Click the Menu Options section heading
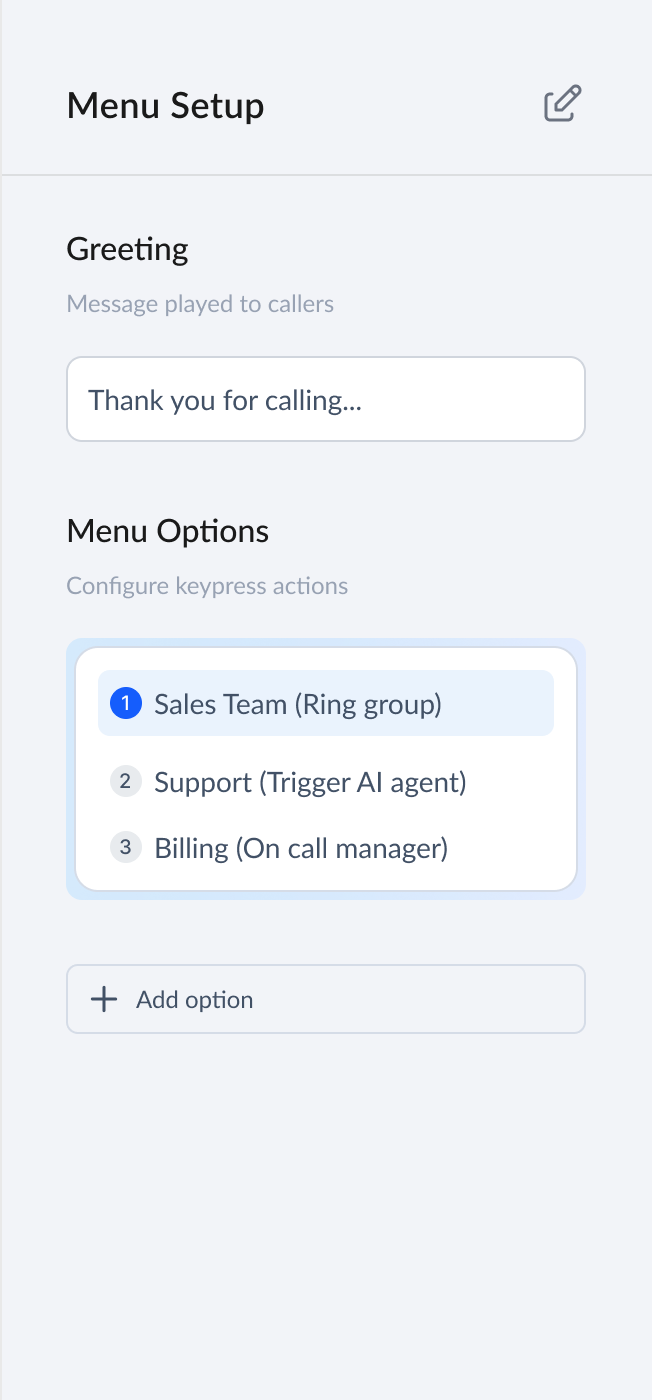This screenshot has width=652, height=1400. tap(167, 530)
